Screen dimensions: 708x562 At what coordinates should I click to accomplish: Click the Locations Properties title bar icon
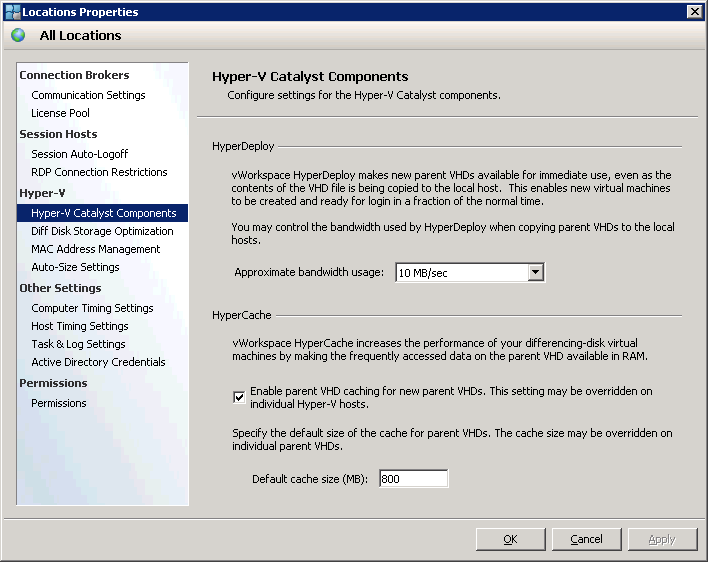tap(12, 12)
